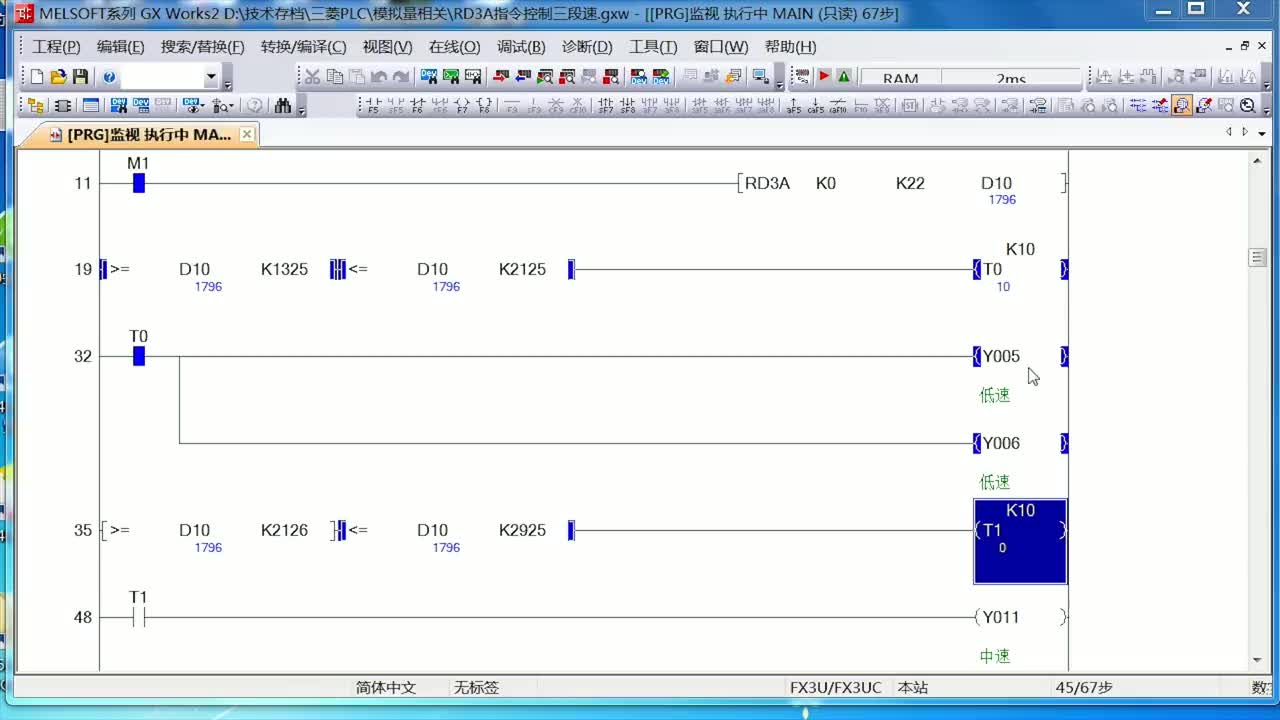Click the caF10 invert result icon
Viewport: 1280px width, 720px height.
tap(838, 105)
